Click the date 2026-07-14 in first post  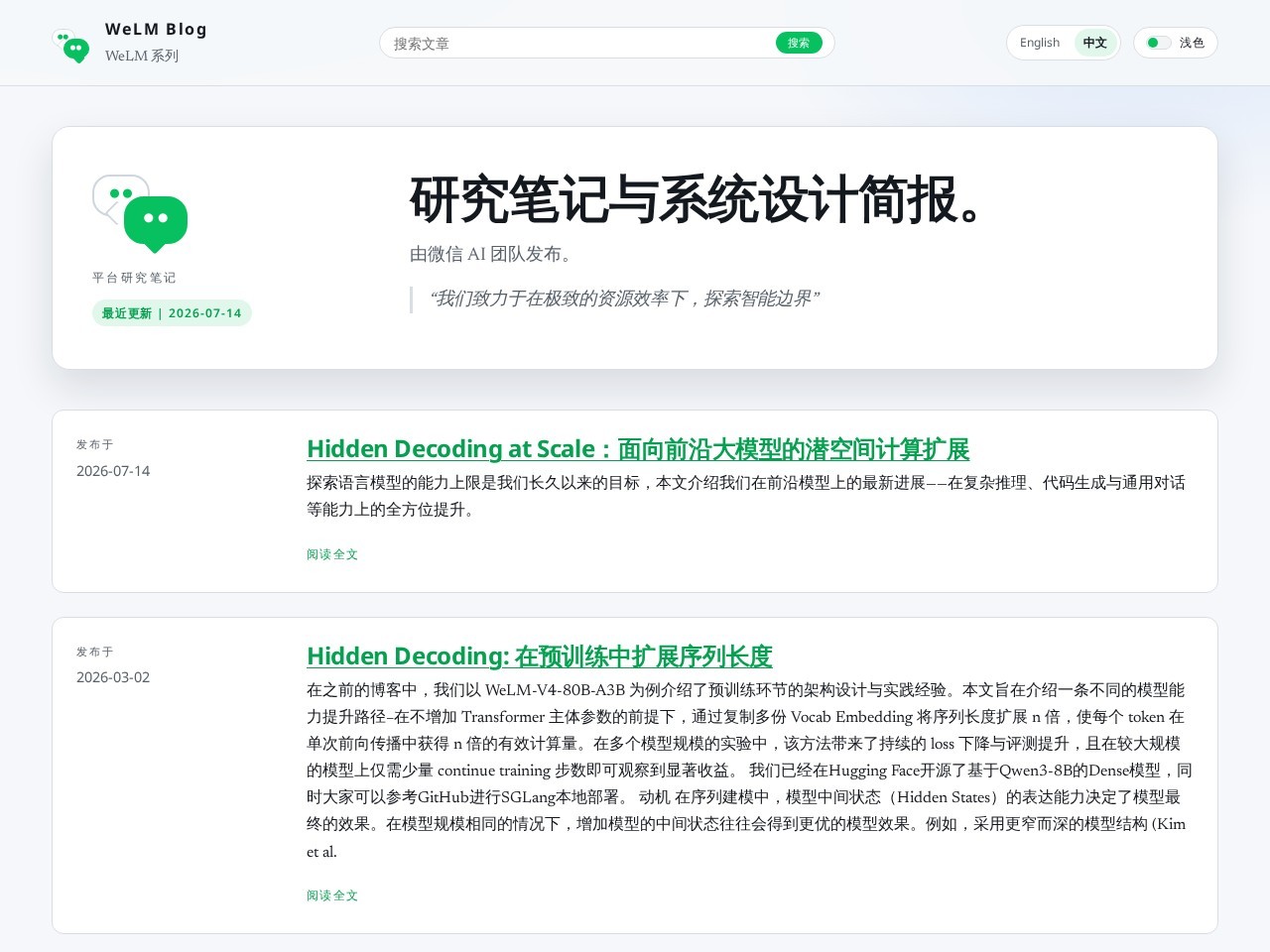tap(113, 471)
